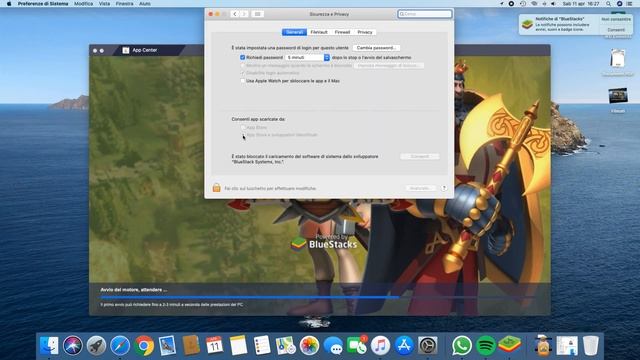Click Consenti in BlueStacks notification
The image size is (640, 360).
(616, 30)
